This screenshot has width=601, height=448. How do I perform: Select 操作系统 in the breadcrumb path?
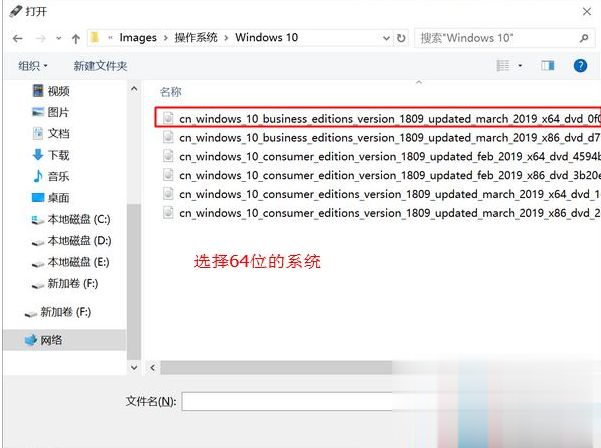tap(196, 38)
